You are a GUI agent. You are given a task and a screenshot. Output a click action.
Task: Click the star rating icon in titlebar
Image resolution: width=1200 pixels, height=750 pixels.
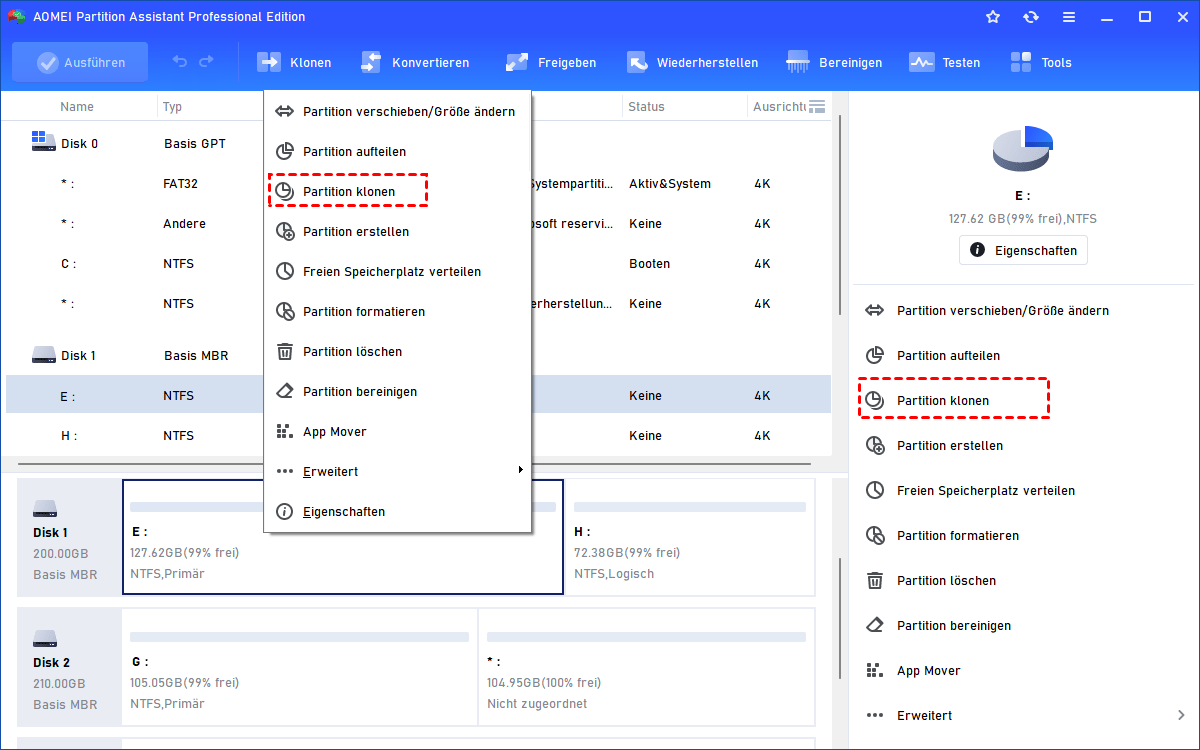pyautogui.click(x=992, y=16)
